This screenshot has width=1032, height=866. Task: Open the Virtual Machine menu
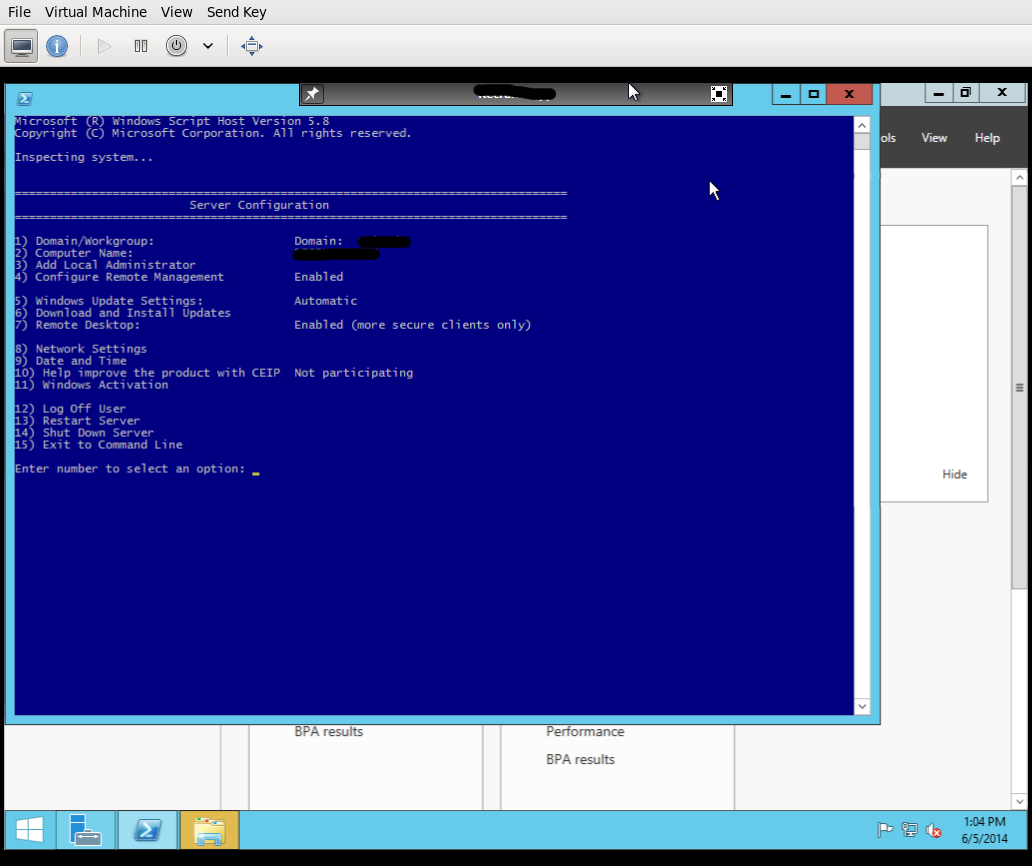click(95, 12)
